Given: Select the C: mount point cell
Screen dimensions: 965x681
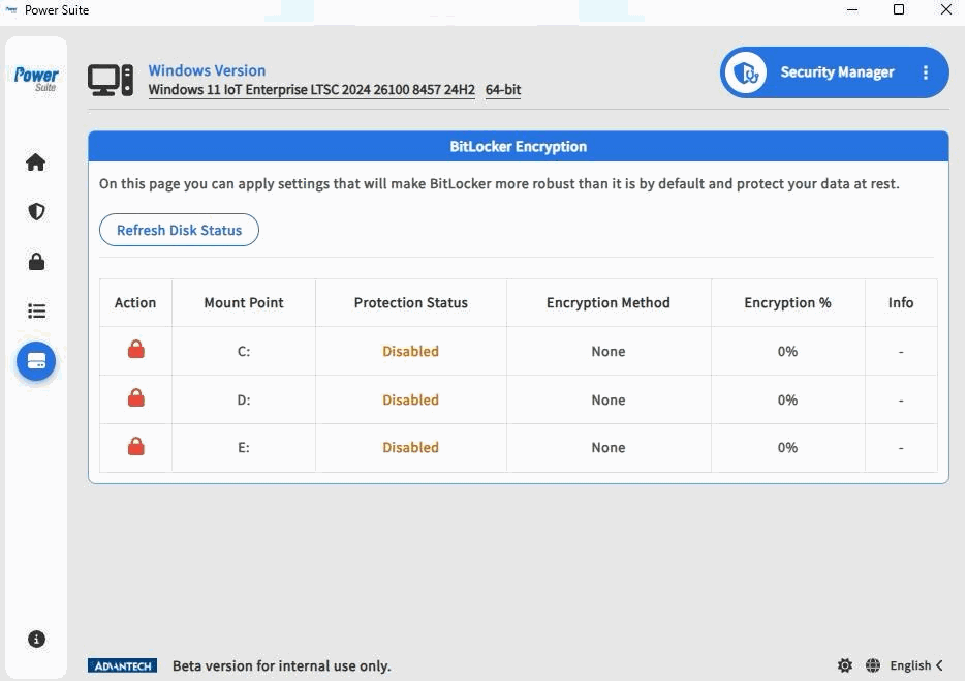Looking at the screenshot, I should click(244, 351).
